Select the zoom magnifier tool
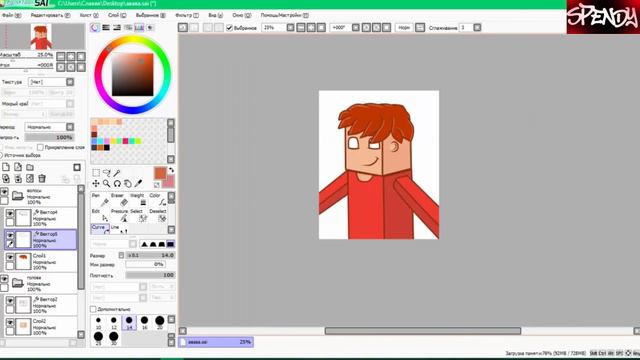This screenshot has width=640, height=360. [x=107, y=184]
